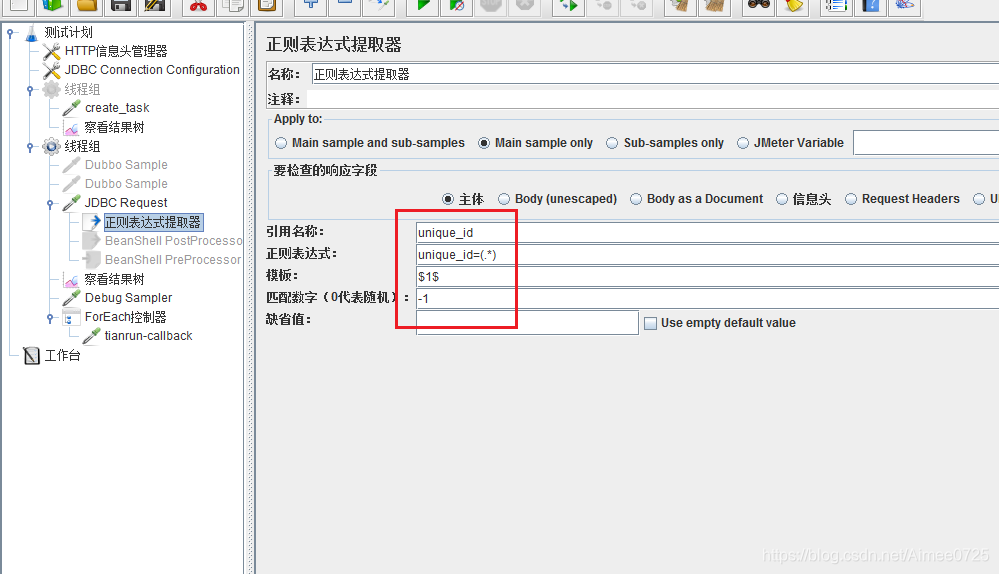Click the 缺省值 default value field
Screen dimensions: 999x574
(x=527, y=322)
